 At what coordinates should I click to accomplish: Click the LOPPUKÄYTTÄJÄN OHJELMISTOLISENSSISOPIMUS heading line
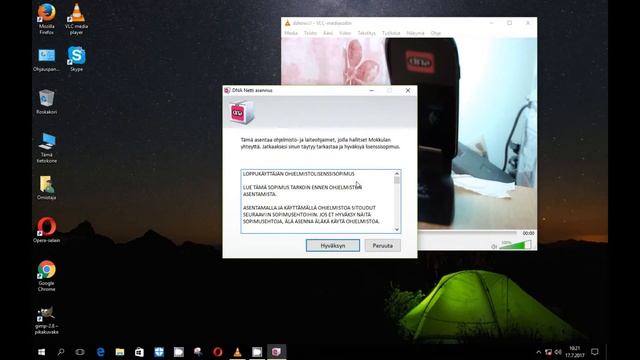point(299,174)
